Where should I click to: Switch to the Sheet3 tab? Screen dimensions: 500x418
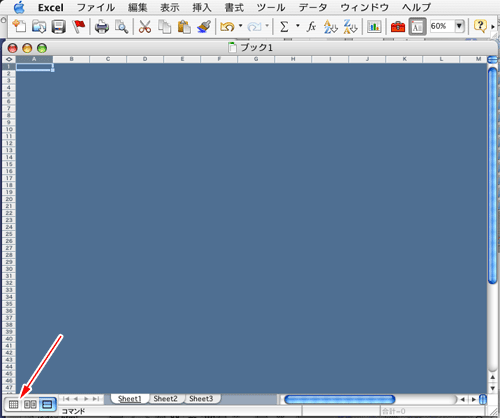point(201,399)
